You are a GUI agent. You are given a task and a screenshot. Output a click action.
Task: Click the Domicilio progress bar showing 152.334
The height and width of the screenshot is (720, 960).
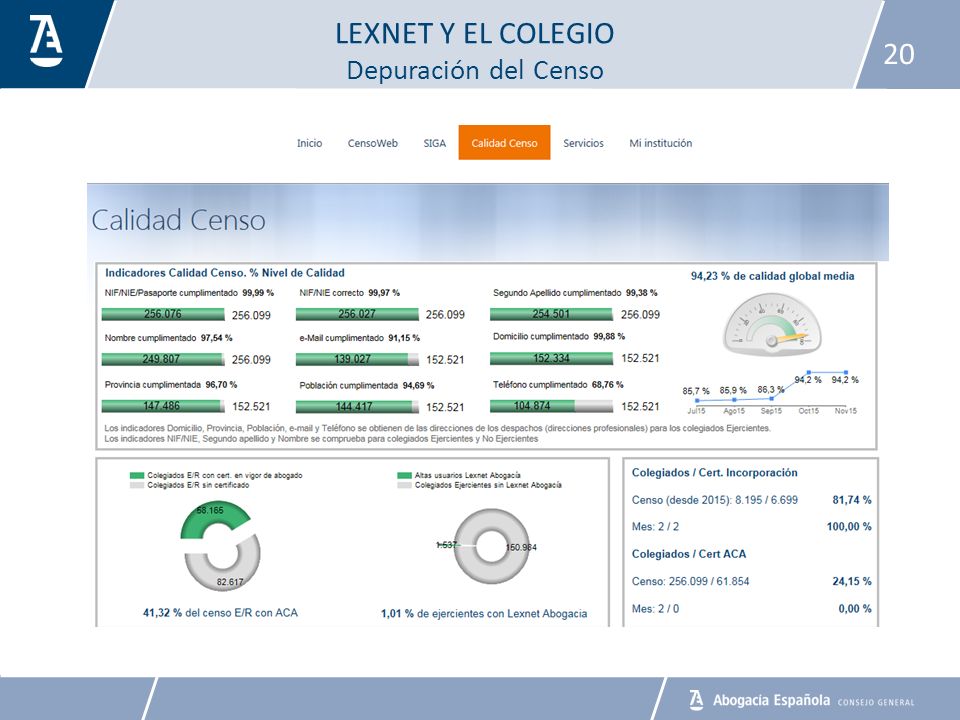coord(551,358)
